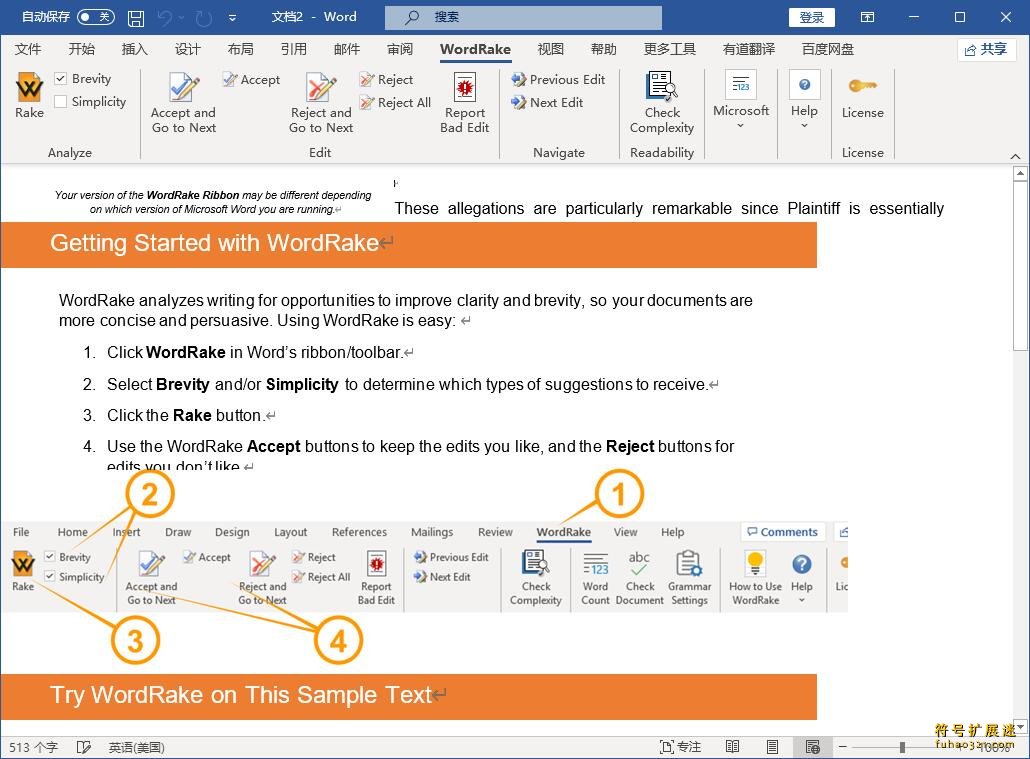Click the embedded WordRake ribbon illustration image
This screenshot has height=759, width=1030.
424,568
